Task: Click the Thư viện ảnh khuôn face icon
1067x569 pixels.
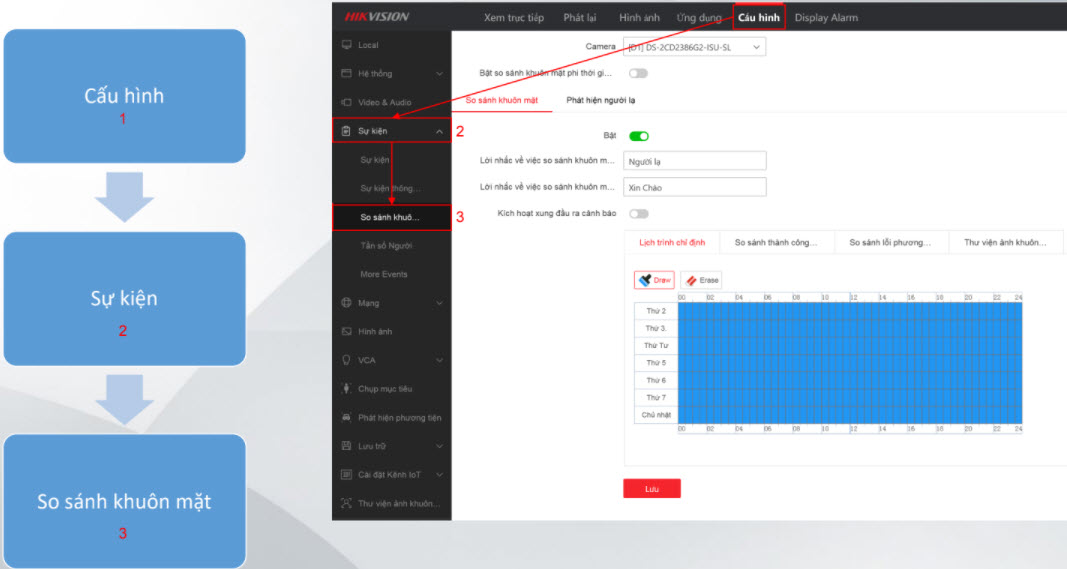Action: (x=347, y=503)
